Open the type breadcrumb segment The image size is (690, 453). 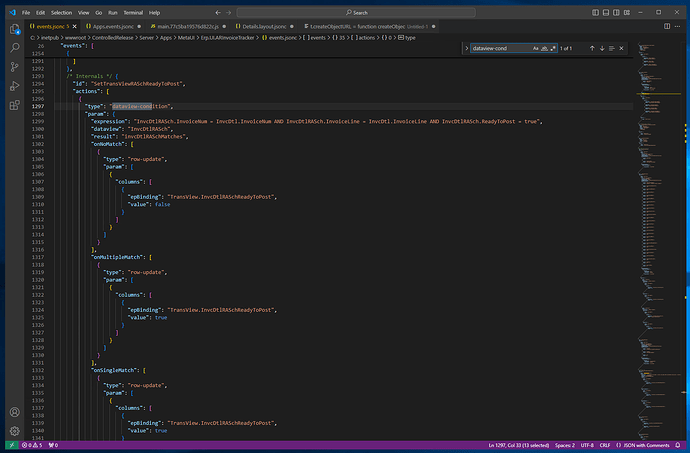(x=407, y=38)
